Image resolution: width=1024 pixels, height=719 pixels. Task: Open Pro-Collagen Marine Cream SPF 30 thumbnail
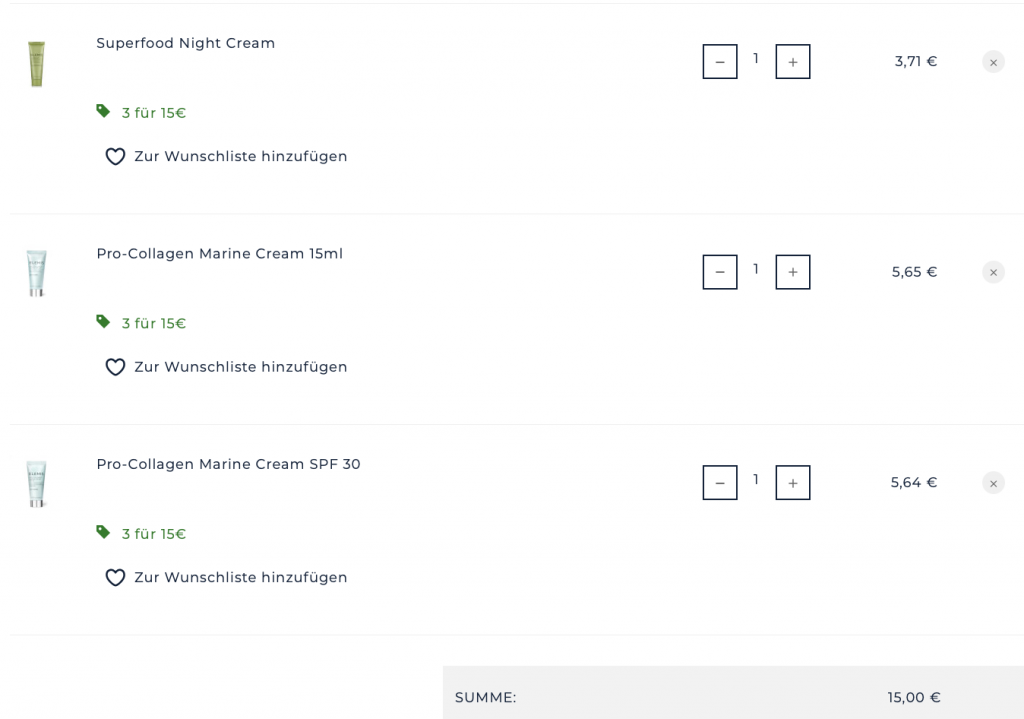(x=37, y=484)
